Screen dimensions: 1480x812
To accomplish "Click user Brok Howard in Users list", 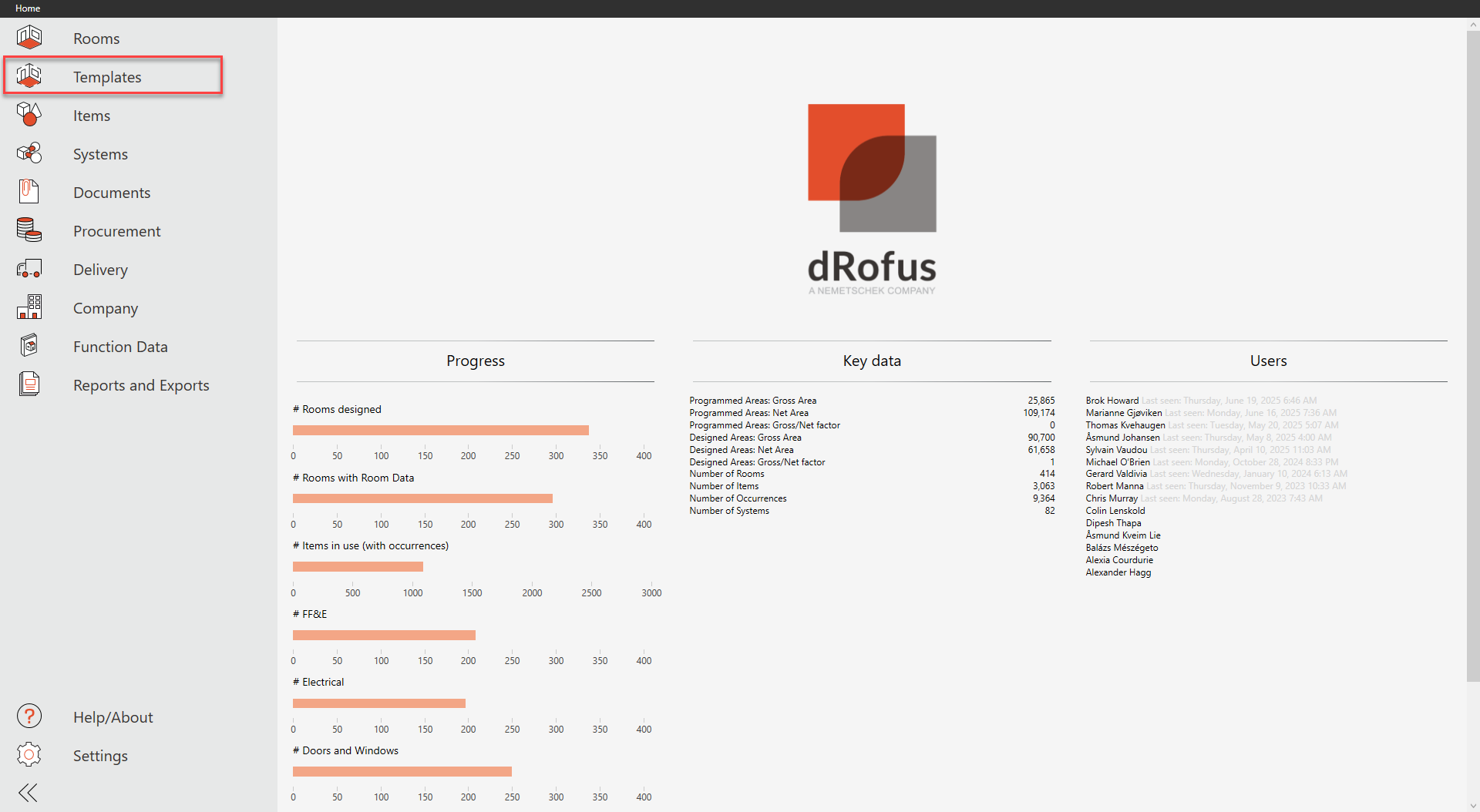I will (x=1112, y=401).
